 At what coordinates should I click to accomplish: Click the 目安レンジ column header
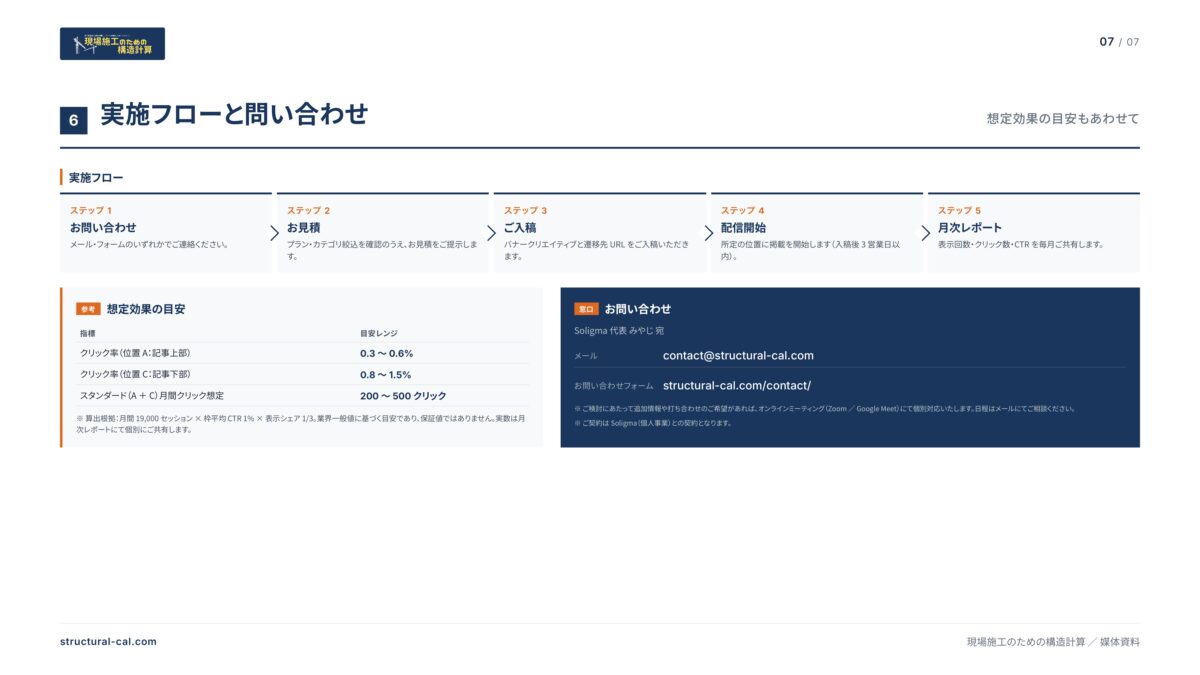(x=379, y=332)
